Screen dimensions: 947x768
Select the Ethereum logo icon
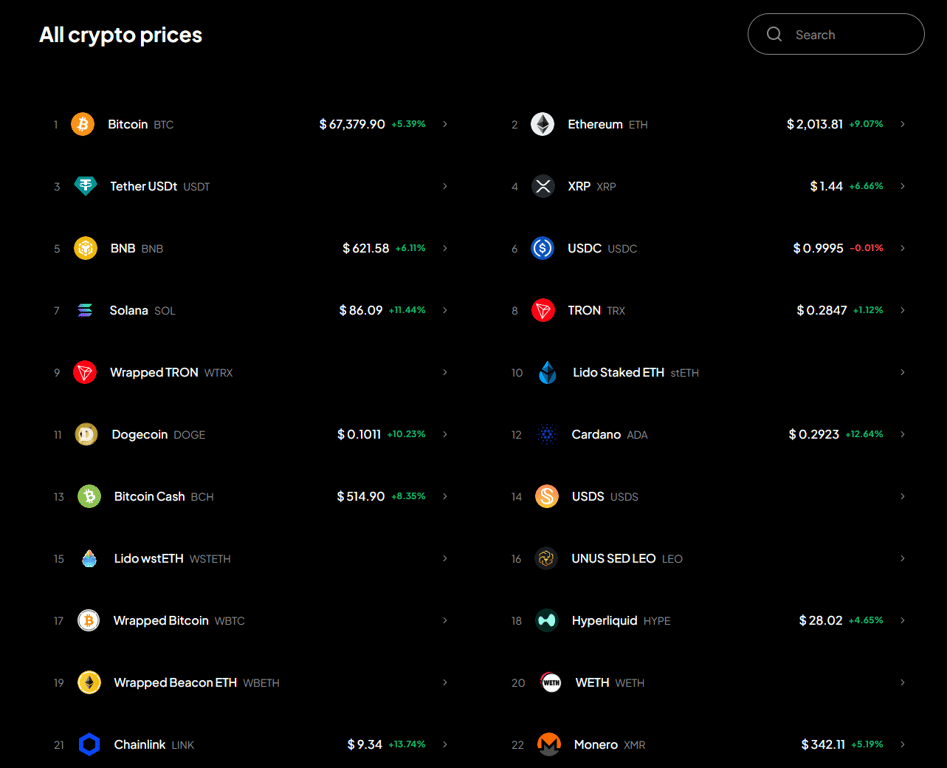543,124
